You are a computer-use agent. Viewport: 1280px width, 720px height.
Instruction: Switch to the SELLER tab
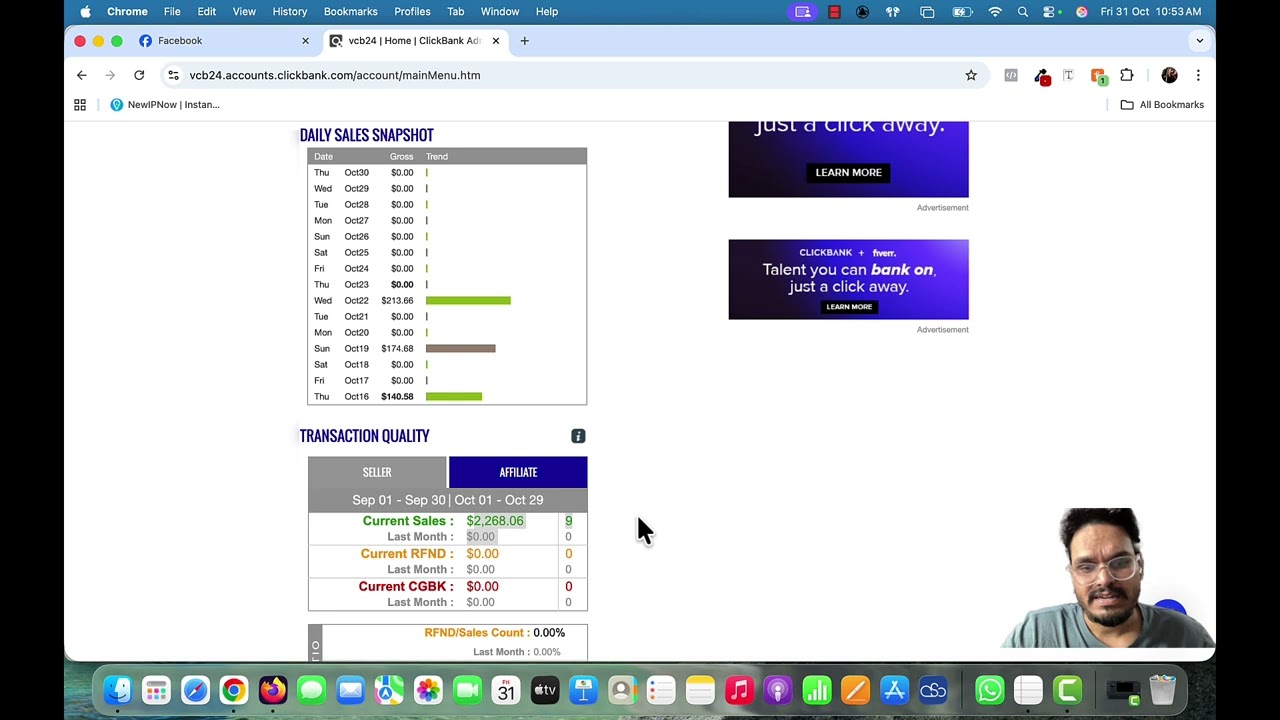point(377,472)
